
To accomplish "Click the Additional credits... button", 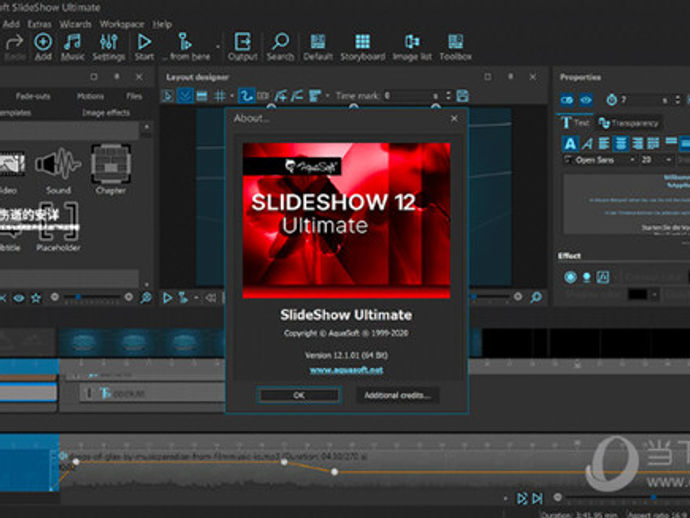I will coord(397,395).
